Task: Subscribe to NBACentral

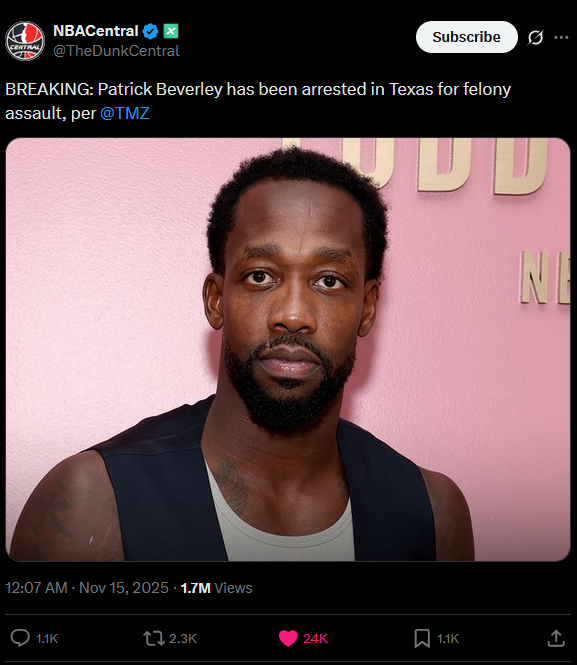Action: point(466,37)
